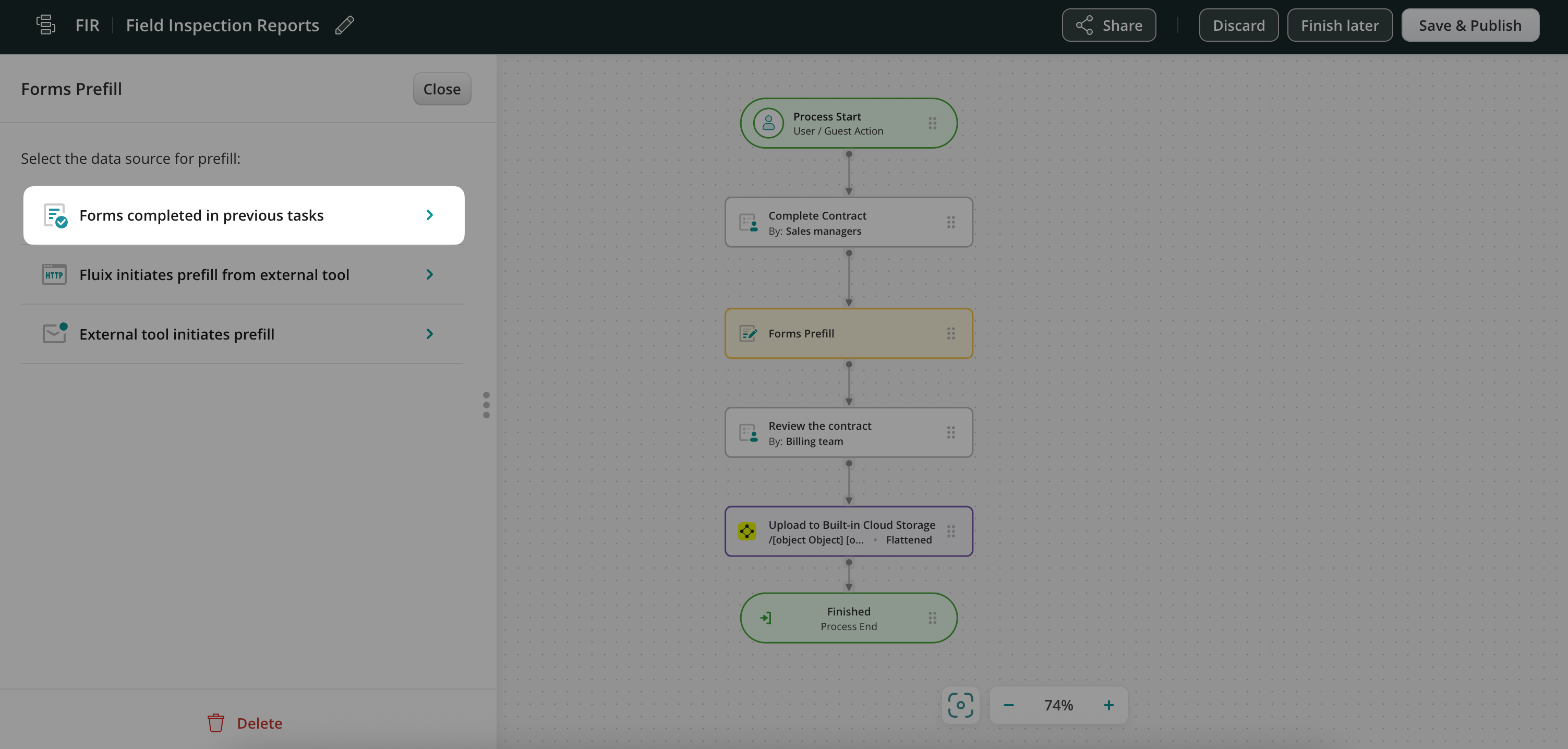Image resolution: width=1568 pixels, height=749 pixels.
Task: Click drag handle dots on Forms Prefill node
Action: point(951,333)
